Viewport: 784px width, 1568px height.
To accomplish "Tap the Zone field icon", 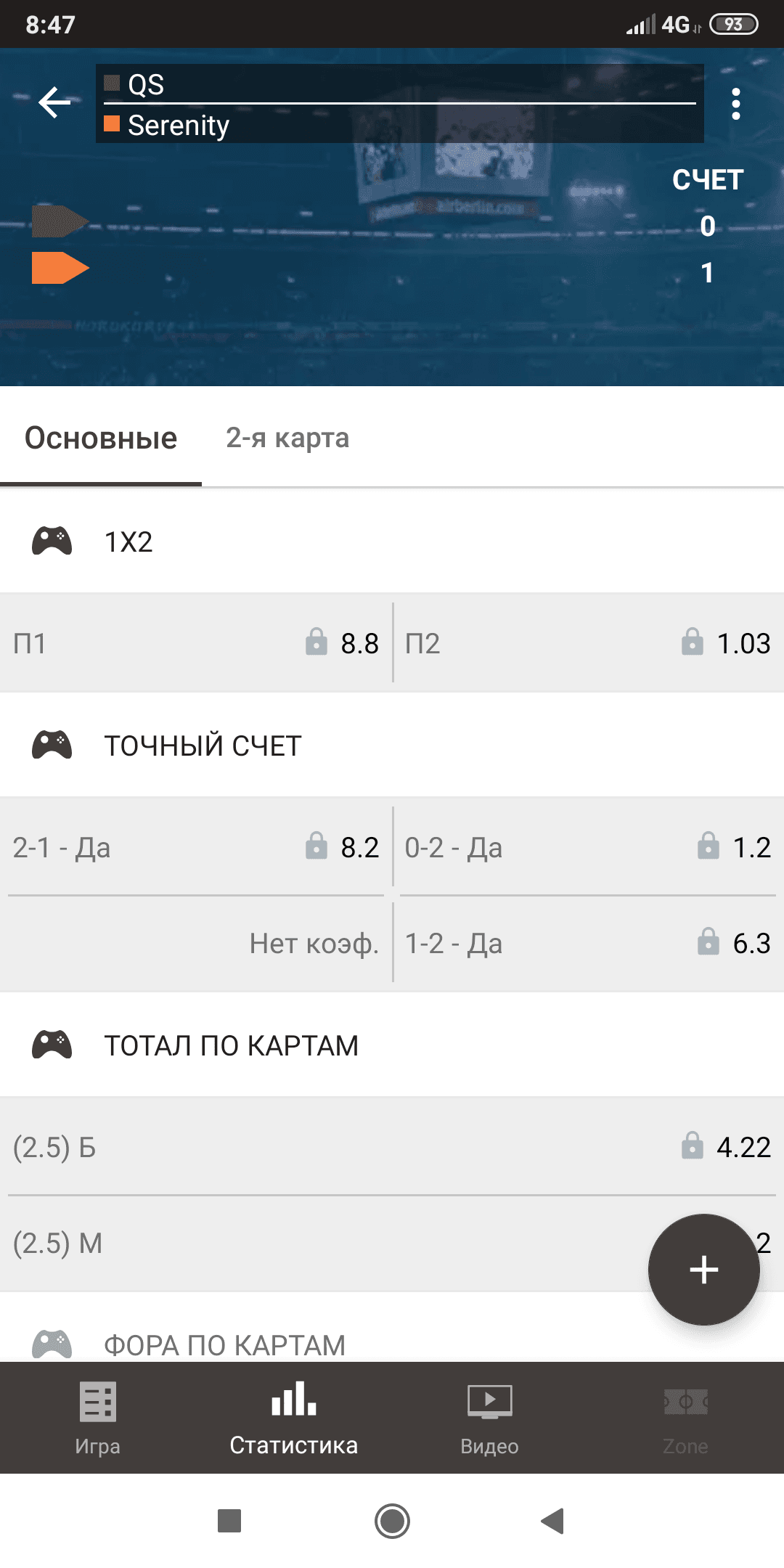I will pos(685,1401).
